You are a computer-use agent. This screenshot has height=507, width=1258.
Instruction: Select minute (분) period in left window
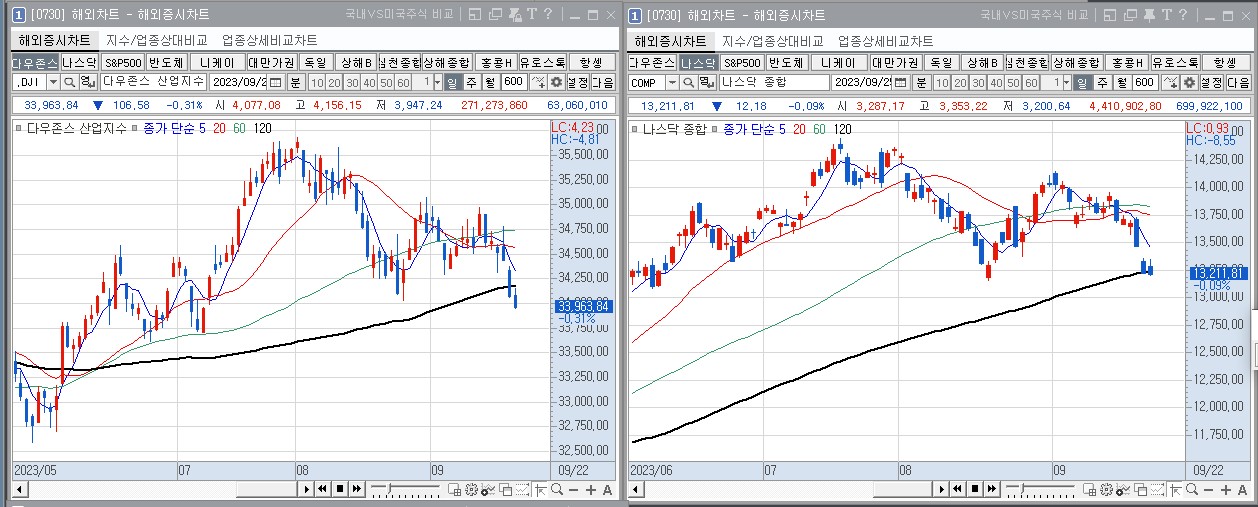point(295,82)
